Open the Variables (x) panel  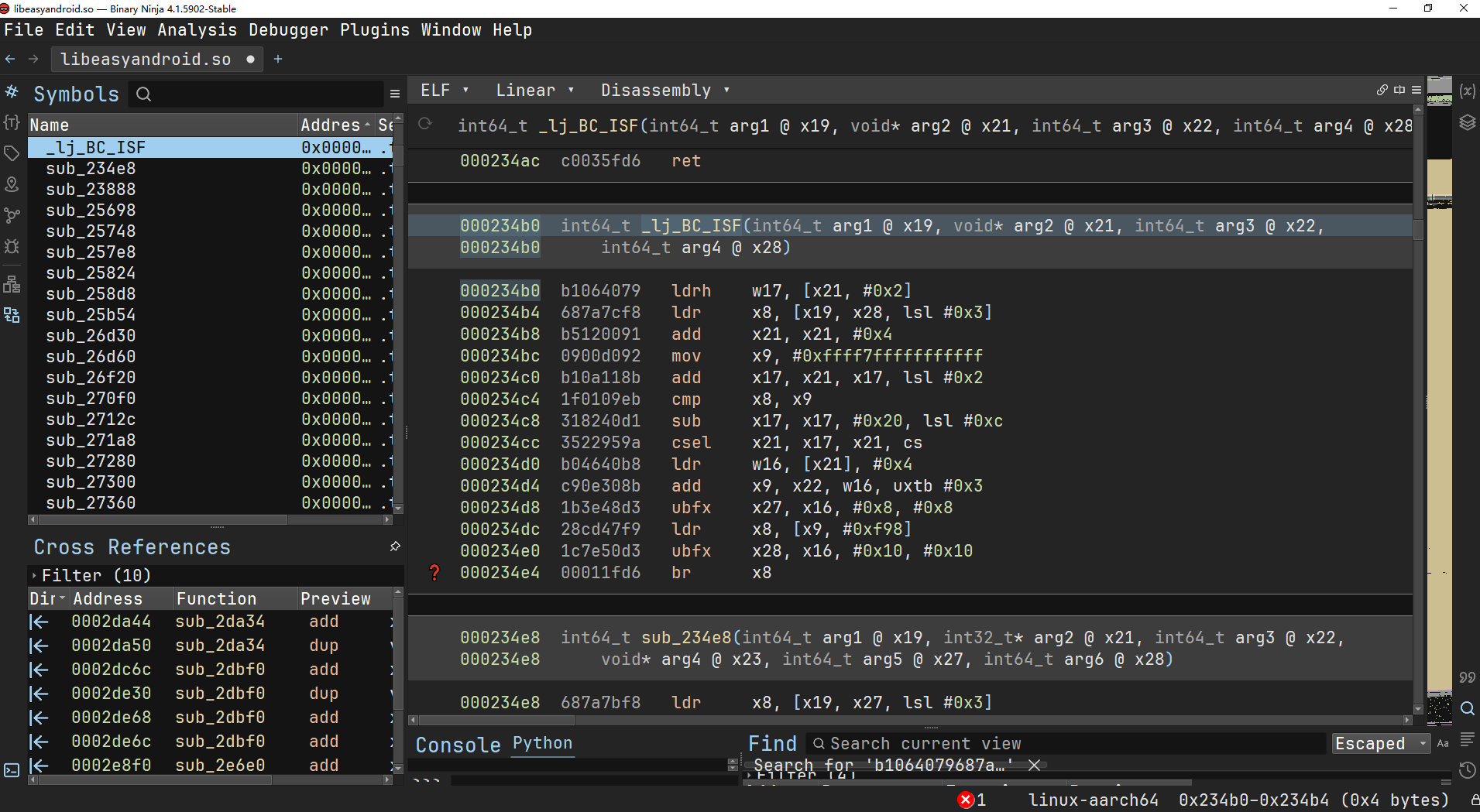1467,91
